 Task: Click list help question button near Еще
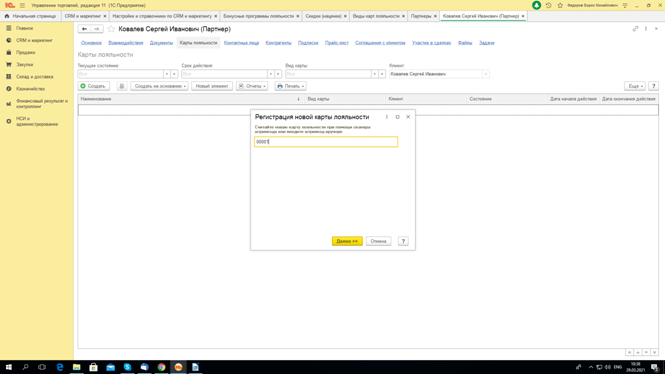pos(654,86)
